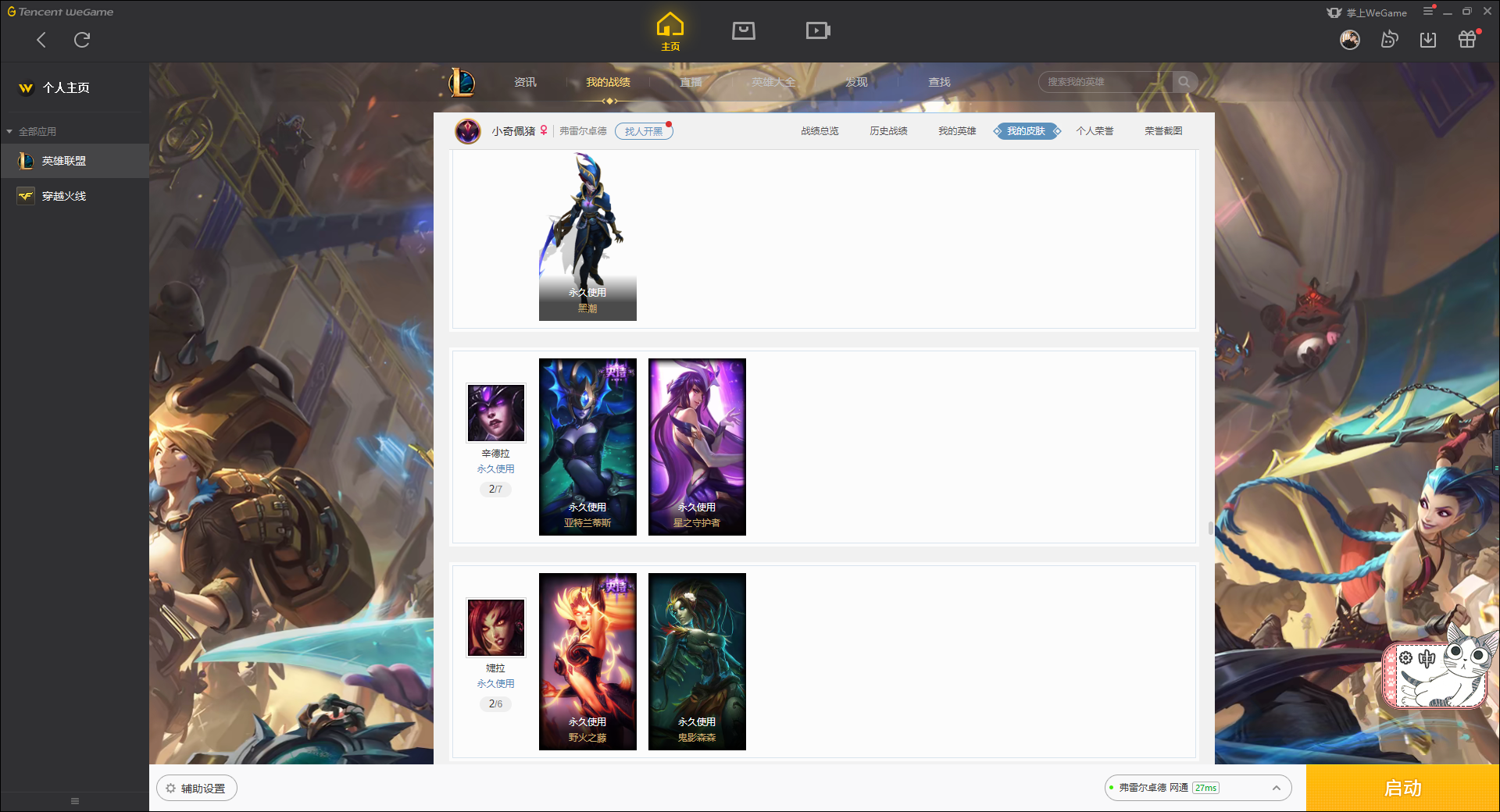Select 穿越火线 in the sidebar

tap(74, 196)
